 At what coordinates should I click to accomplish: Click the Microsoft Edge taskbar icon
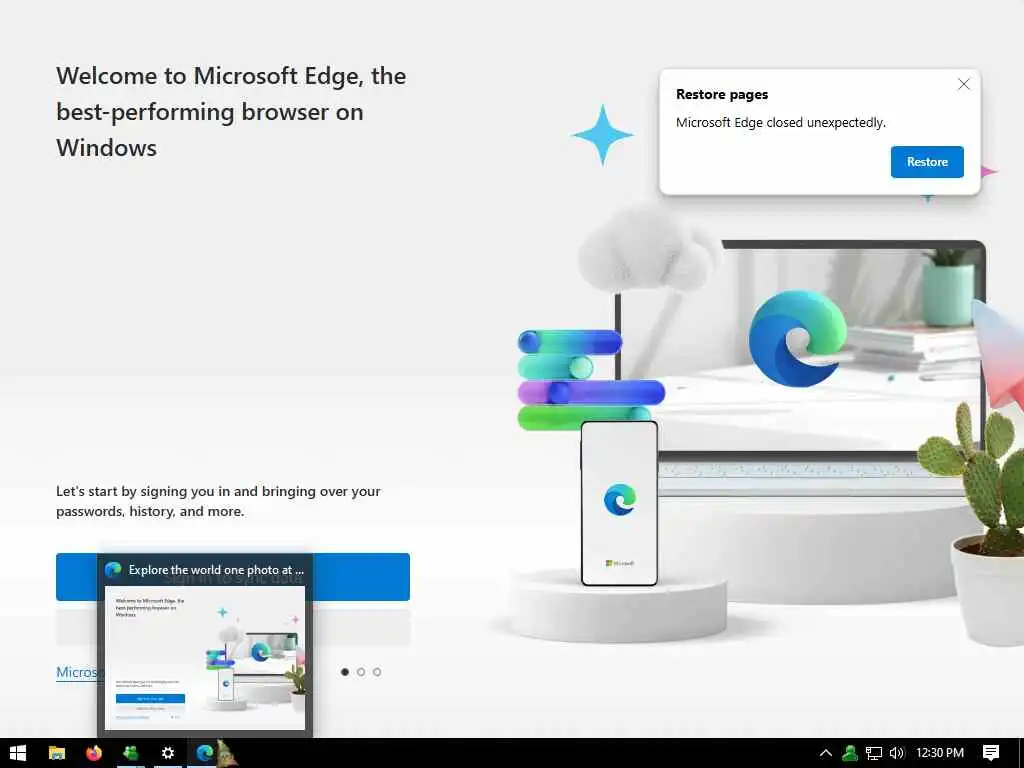point(204,753)
